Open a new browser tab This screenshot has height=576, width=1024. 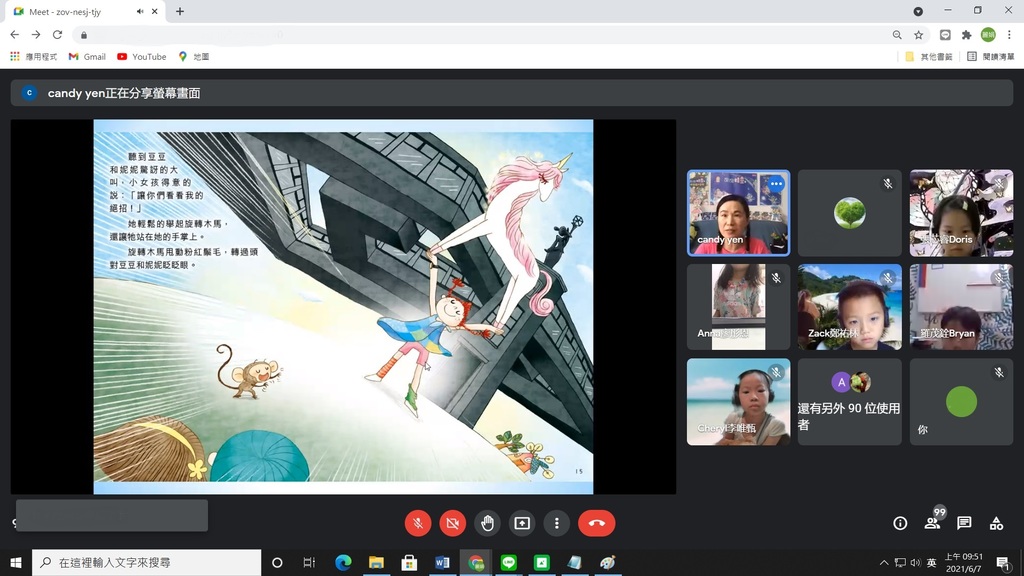180,12
